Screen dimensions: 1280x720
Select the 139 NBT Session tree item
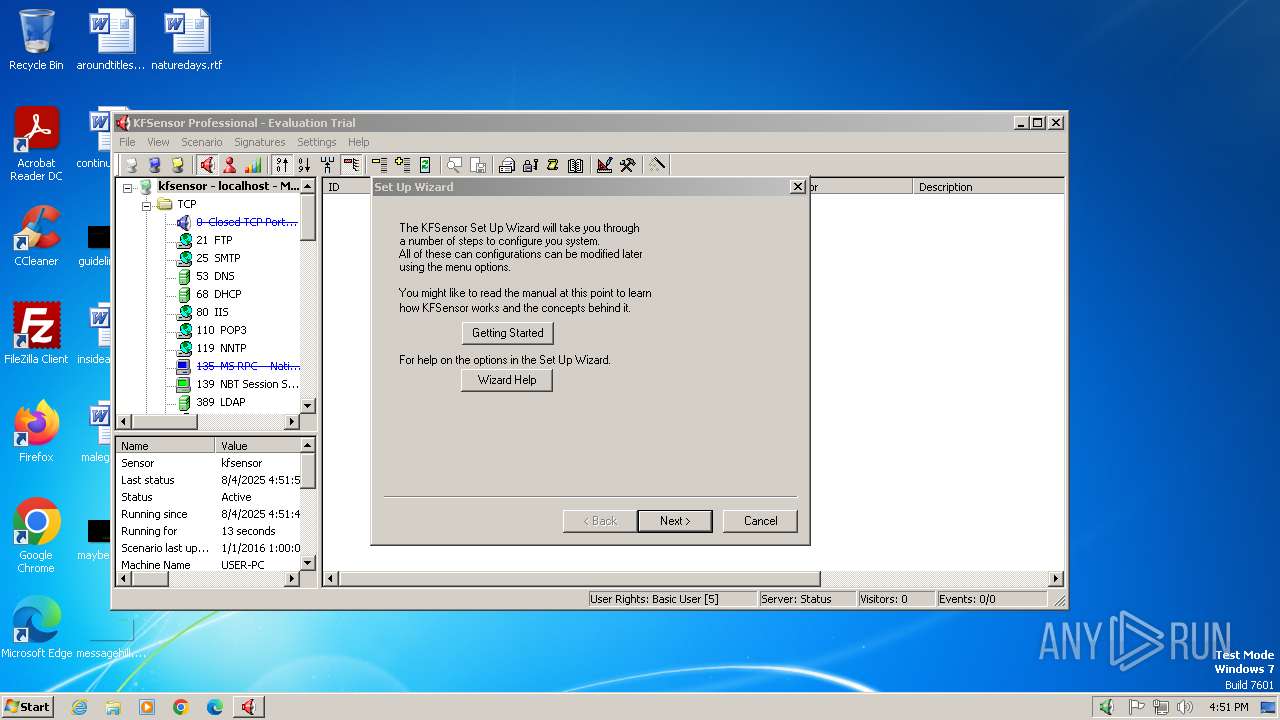pyautogui.click(x=247, y=384)
